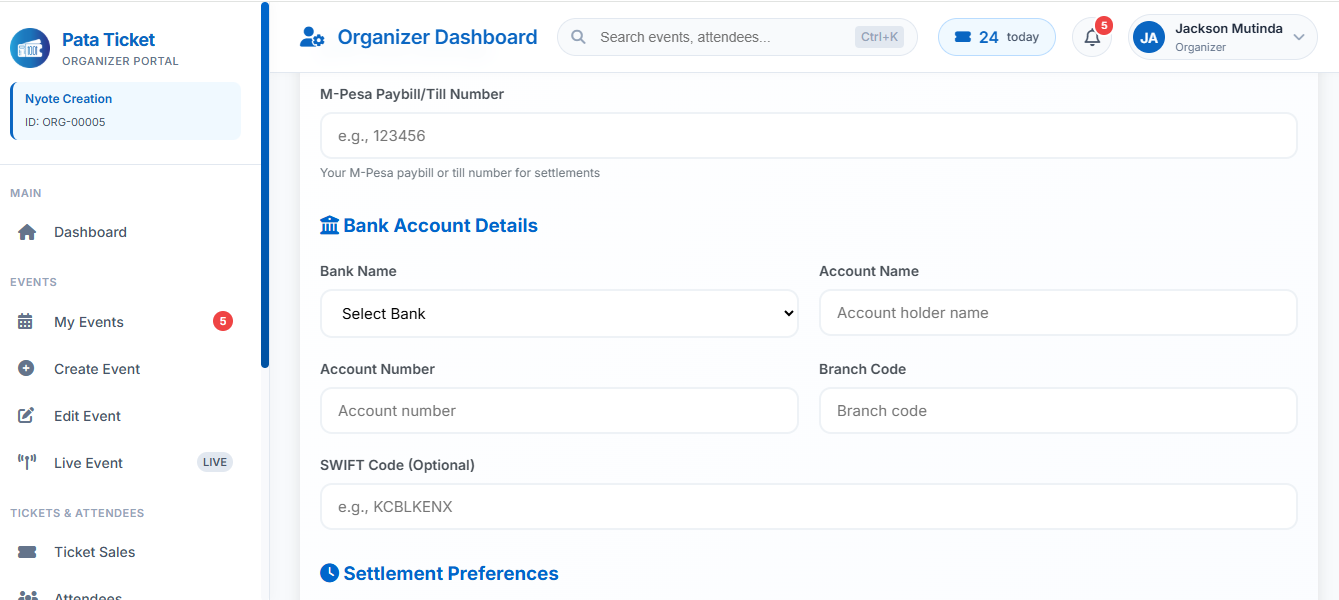Click the Pata Ticket logo
This screenshot has height=600, width=1339.
click(x=30, y=48)
